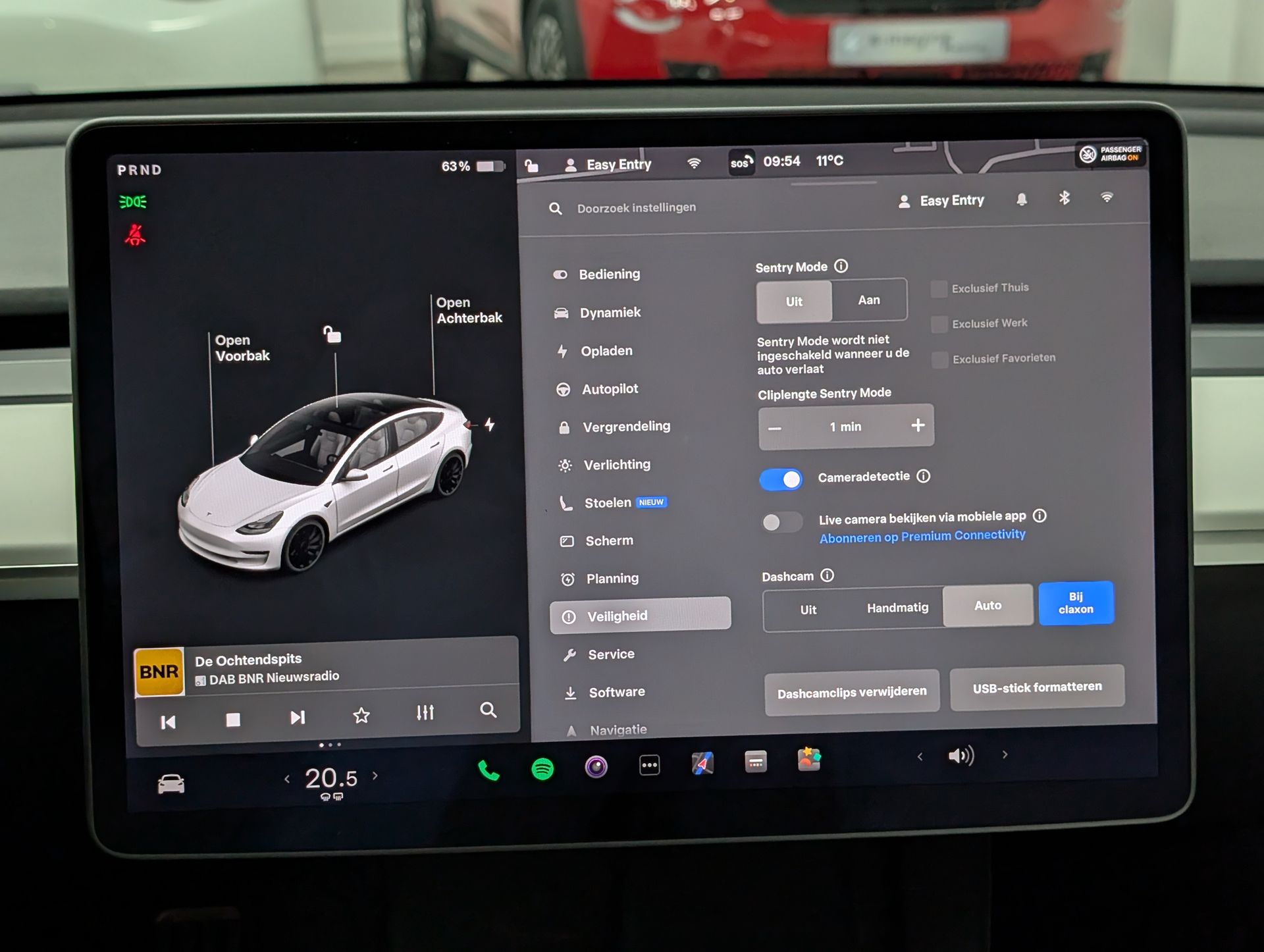Viewport: 1264px width, 952px height.
Task: Decrease volume with left chevron
Action: click(920, 756)
